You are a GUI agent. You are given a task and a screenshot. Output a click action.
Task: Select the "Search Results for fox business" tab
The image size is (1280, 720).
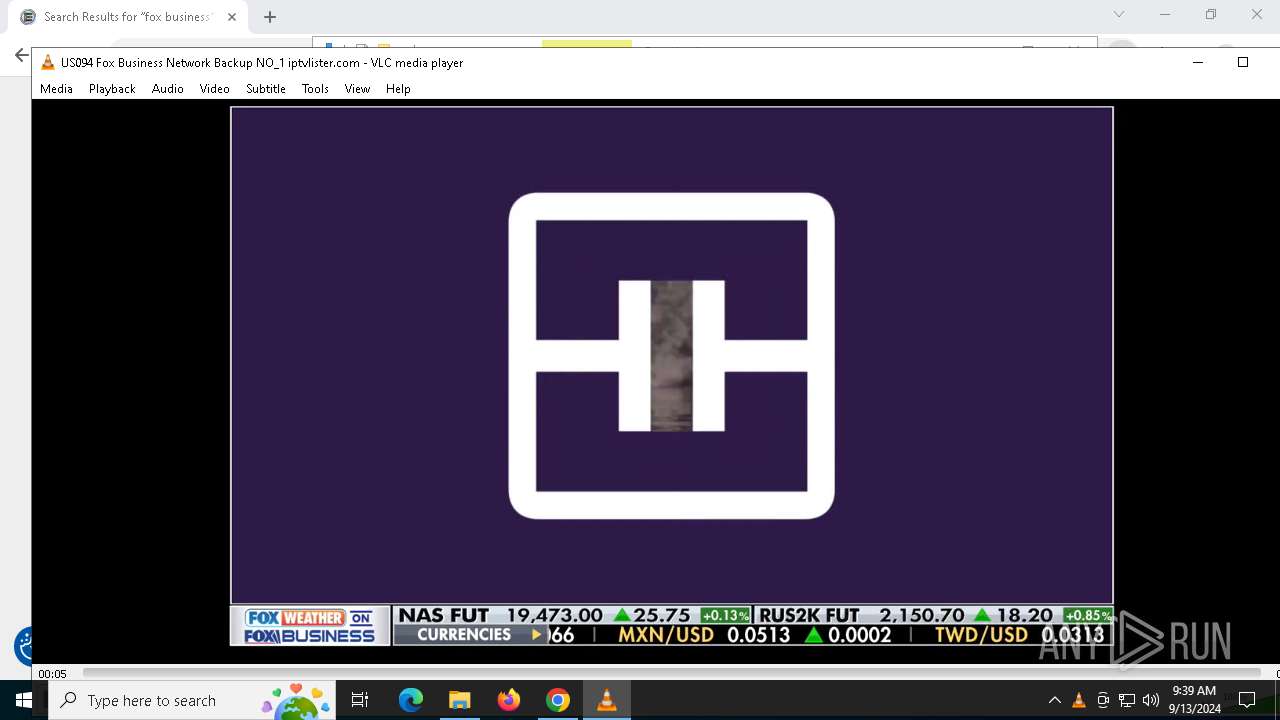(127, 17)
